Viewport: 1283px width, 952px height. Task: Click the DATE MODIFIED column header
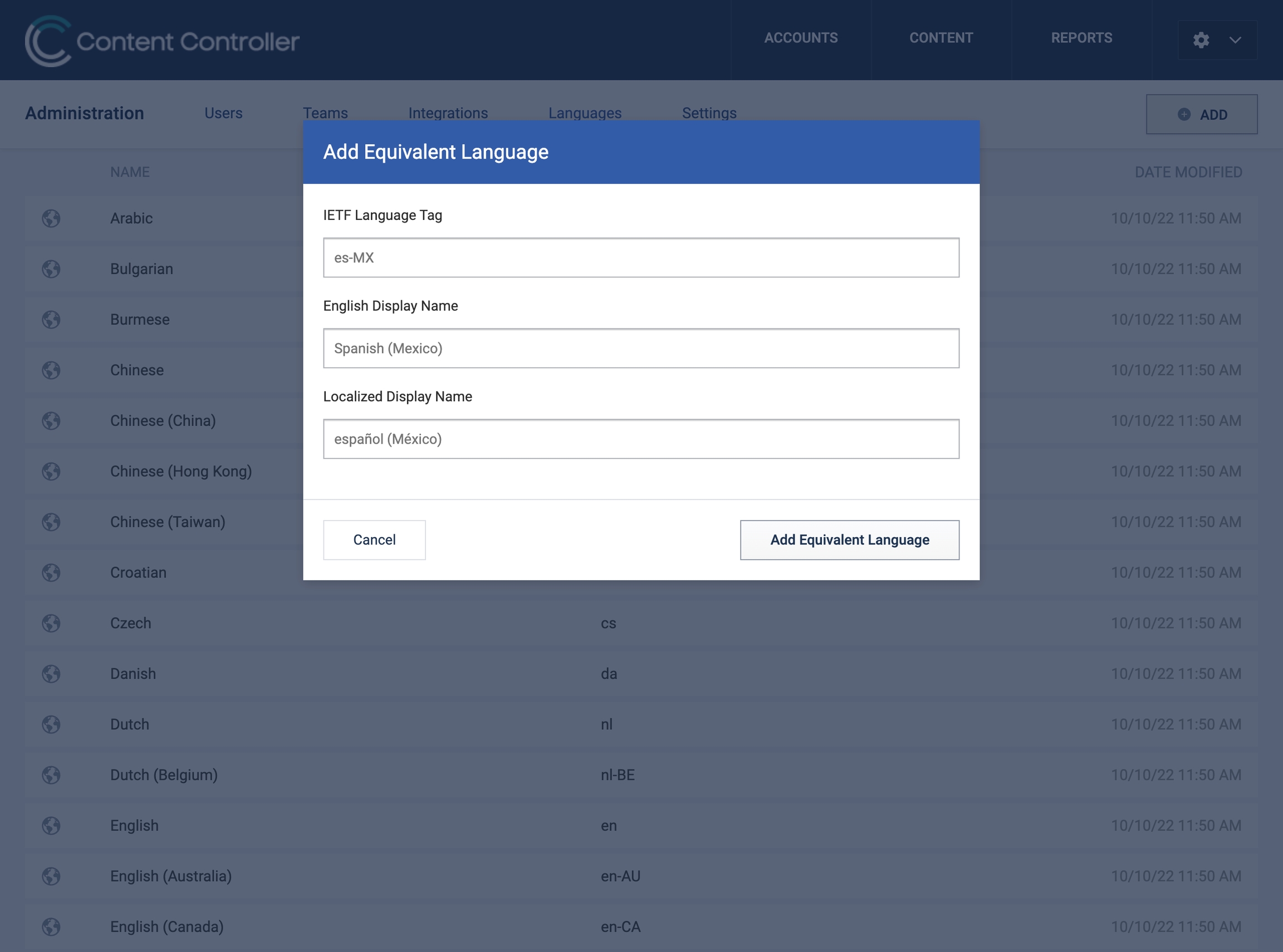point(1188,172)
